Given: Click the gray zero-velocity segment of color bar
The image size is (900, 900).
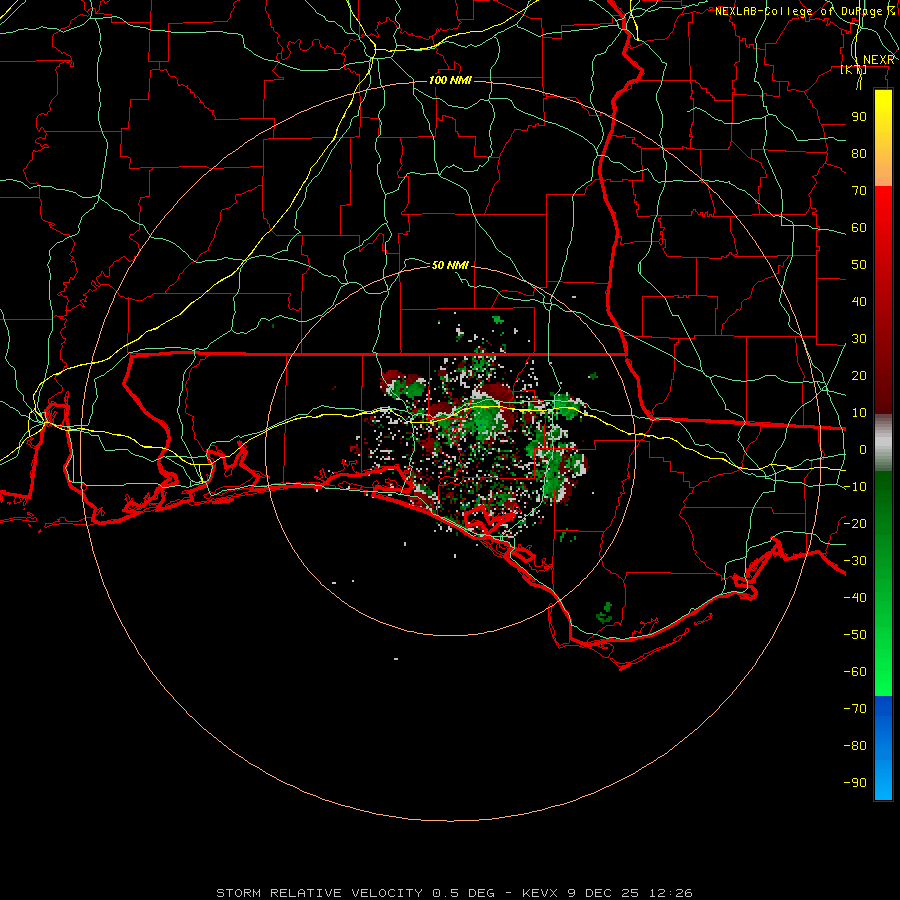Looking at the screenshot, I should [x=883, y=443].
